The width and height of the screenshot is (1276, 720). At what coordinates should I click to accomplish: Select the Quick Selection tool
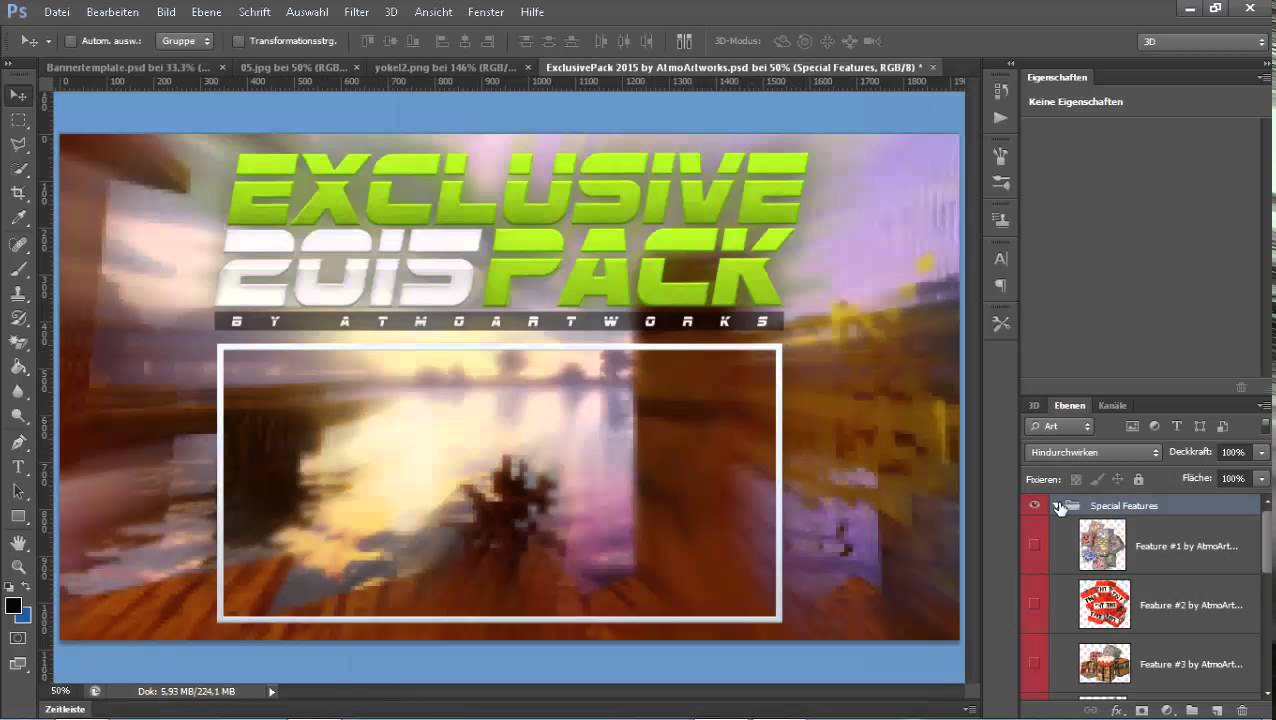[x=19, y=169]
